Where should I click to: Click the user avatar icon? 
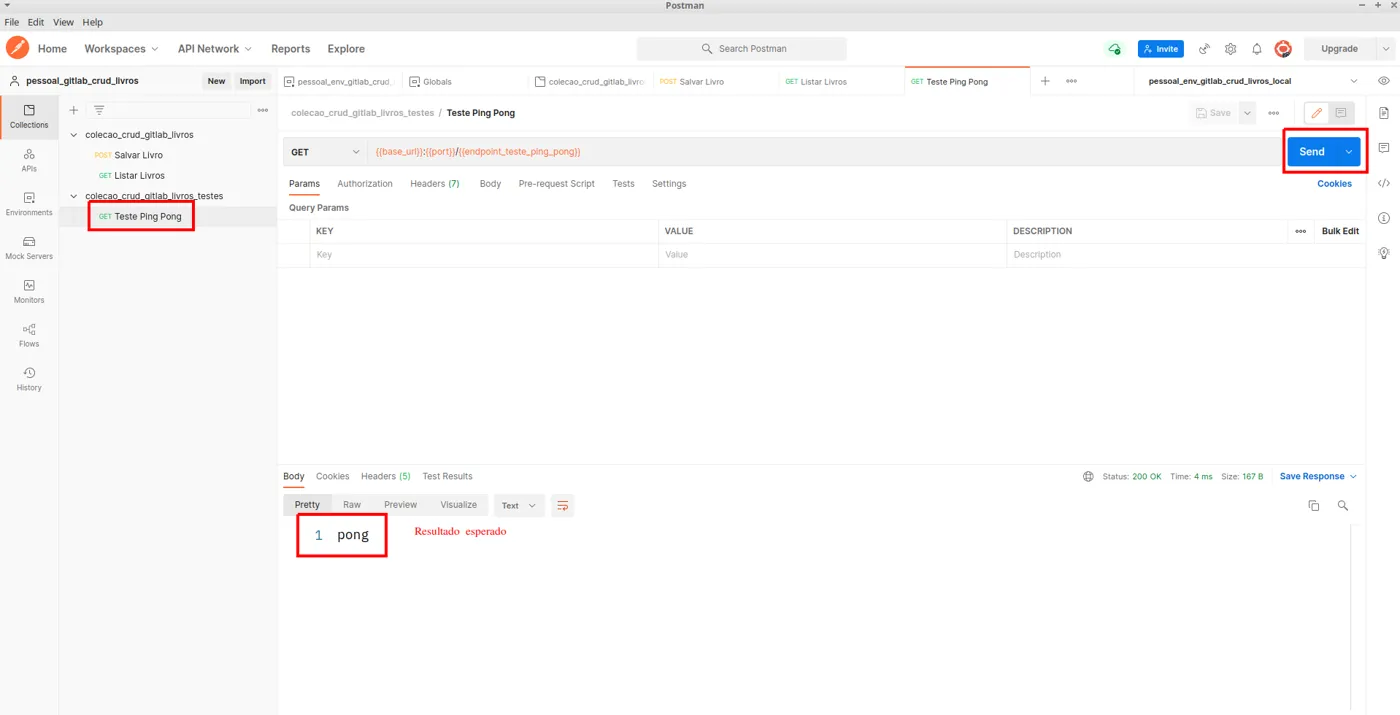[1283, 49]
